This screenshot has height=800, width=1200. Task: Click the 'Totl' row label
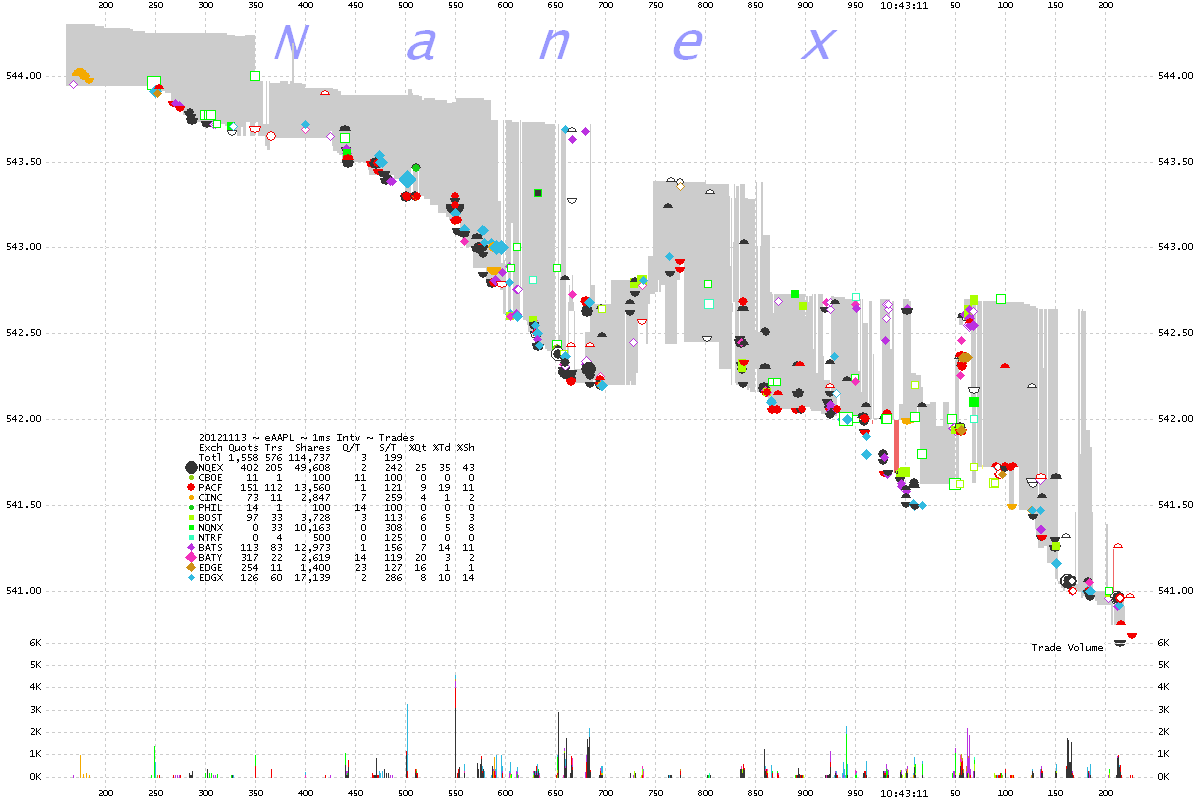click(x=210, y=457)
